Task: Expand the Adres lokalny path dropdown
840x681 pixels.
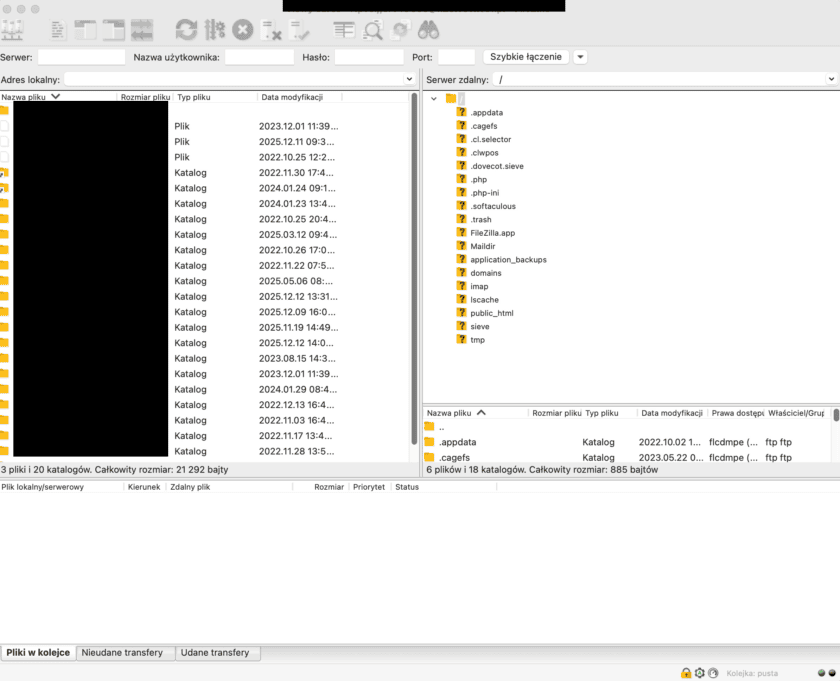Action: (x=409, y=79)
